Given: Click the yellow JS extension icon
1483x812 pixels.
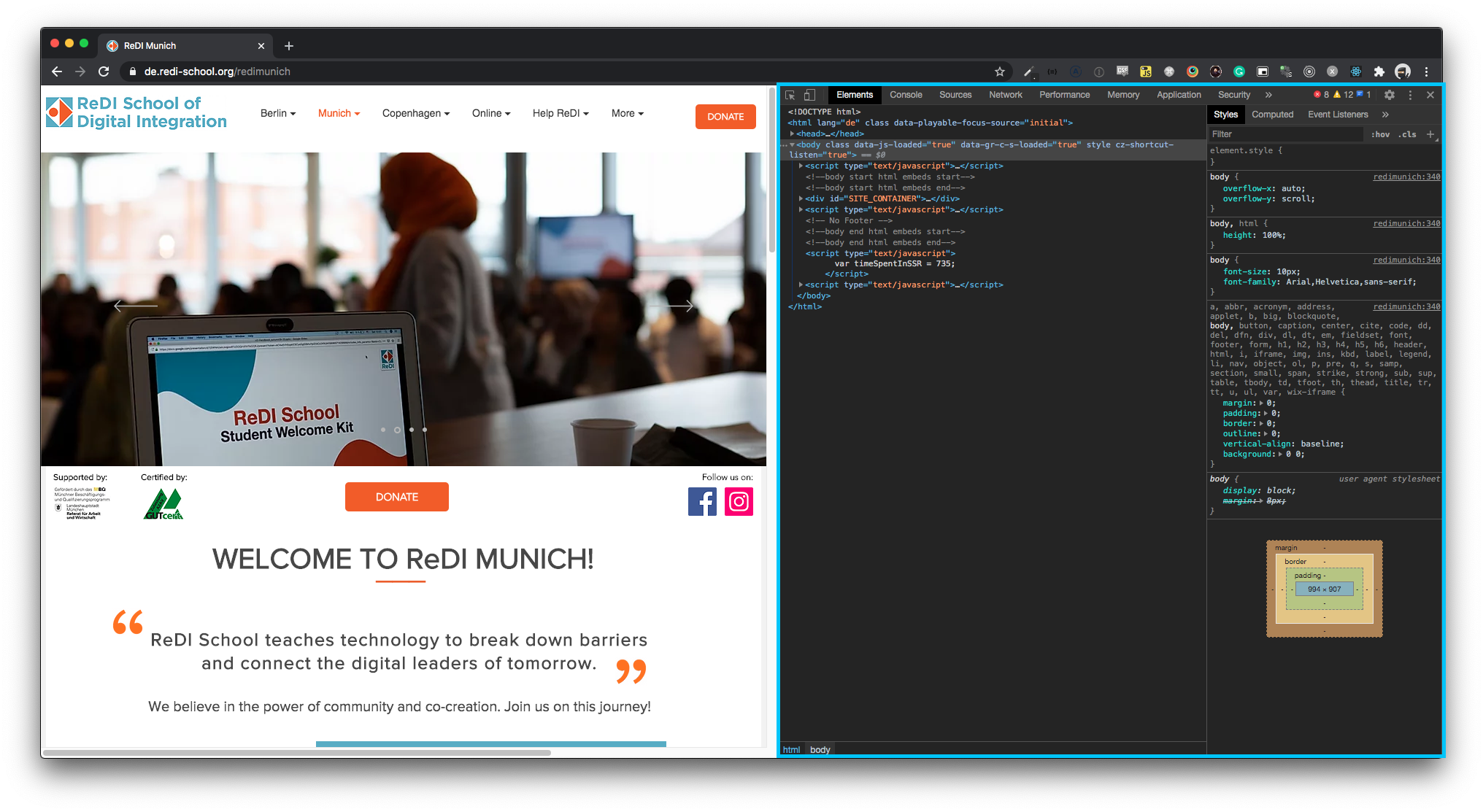Looking at the screenshot, I should (1146, 71).
